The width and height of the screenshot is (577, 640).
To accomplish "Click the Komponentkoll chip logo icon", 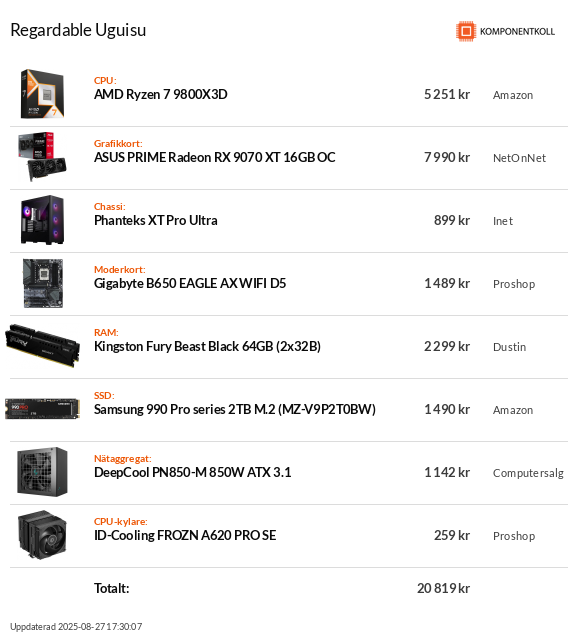I will [x=466, y=31].
